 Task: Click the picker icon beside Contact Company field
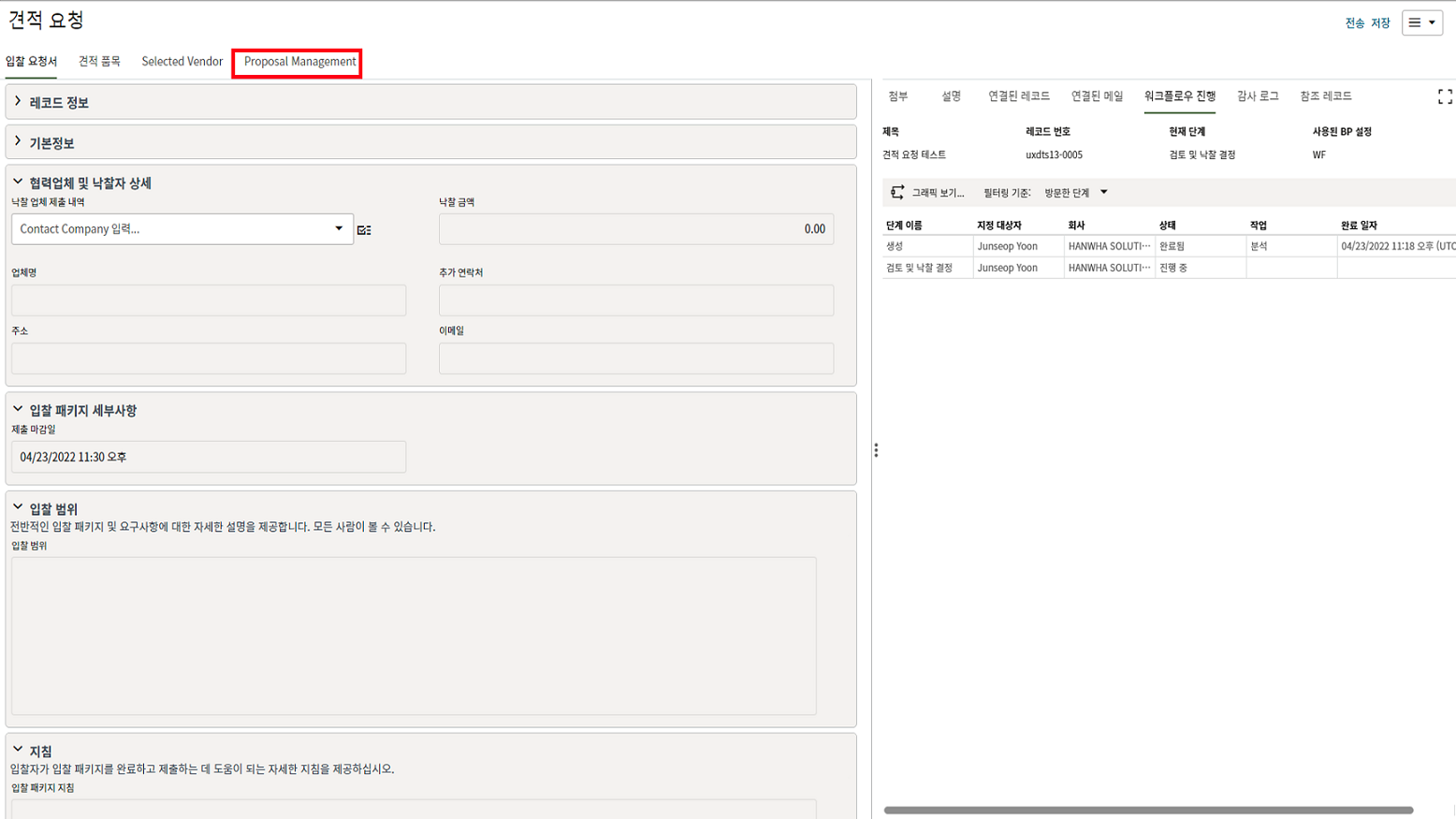coord(364,229)
